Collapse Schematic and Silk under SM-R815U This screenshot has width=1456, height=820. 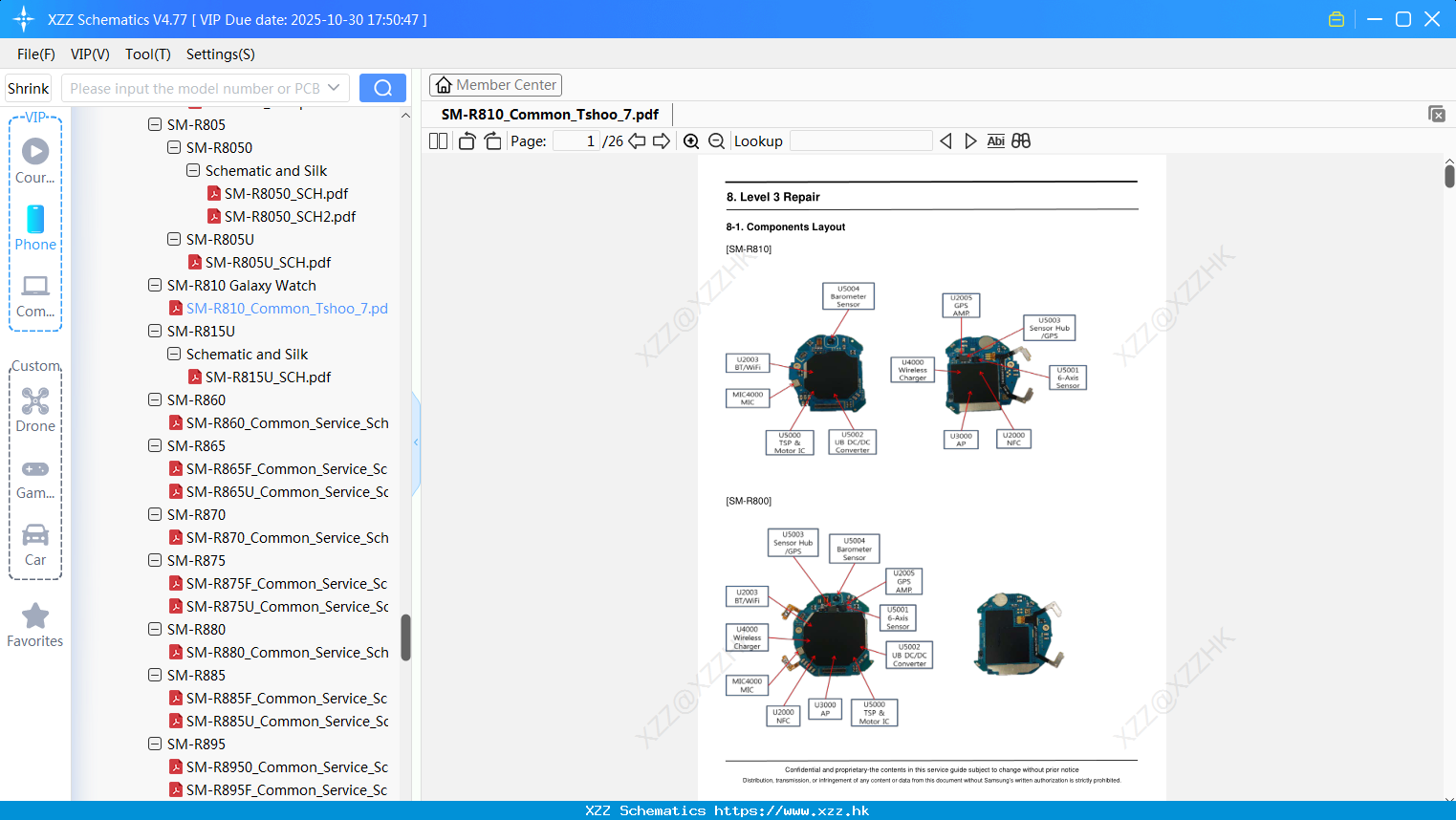pos(174,354)
